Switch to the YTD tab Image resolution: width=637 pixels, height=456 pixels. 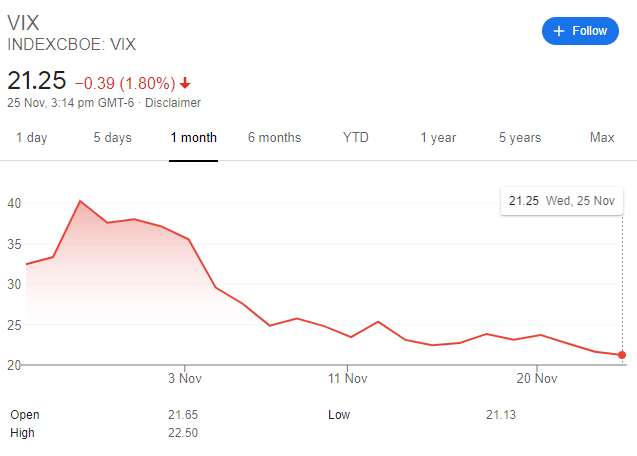356,137
